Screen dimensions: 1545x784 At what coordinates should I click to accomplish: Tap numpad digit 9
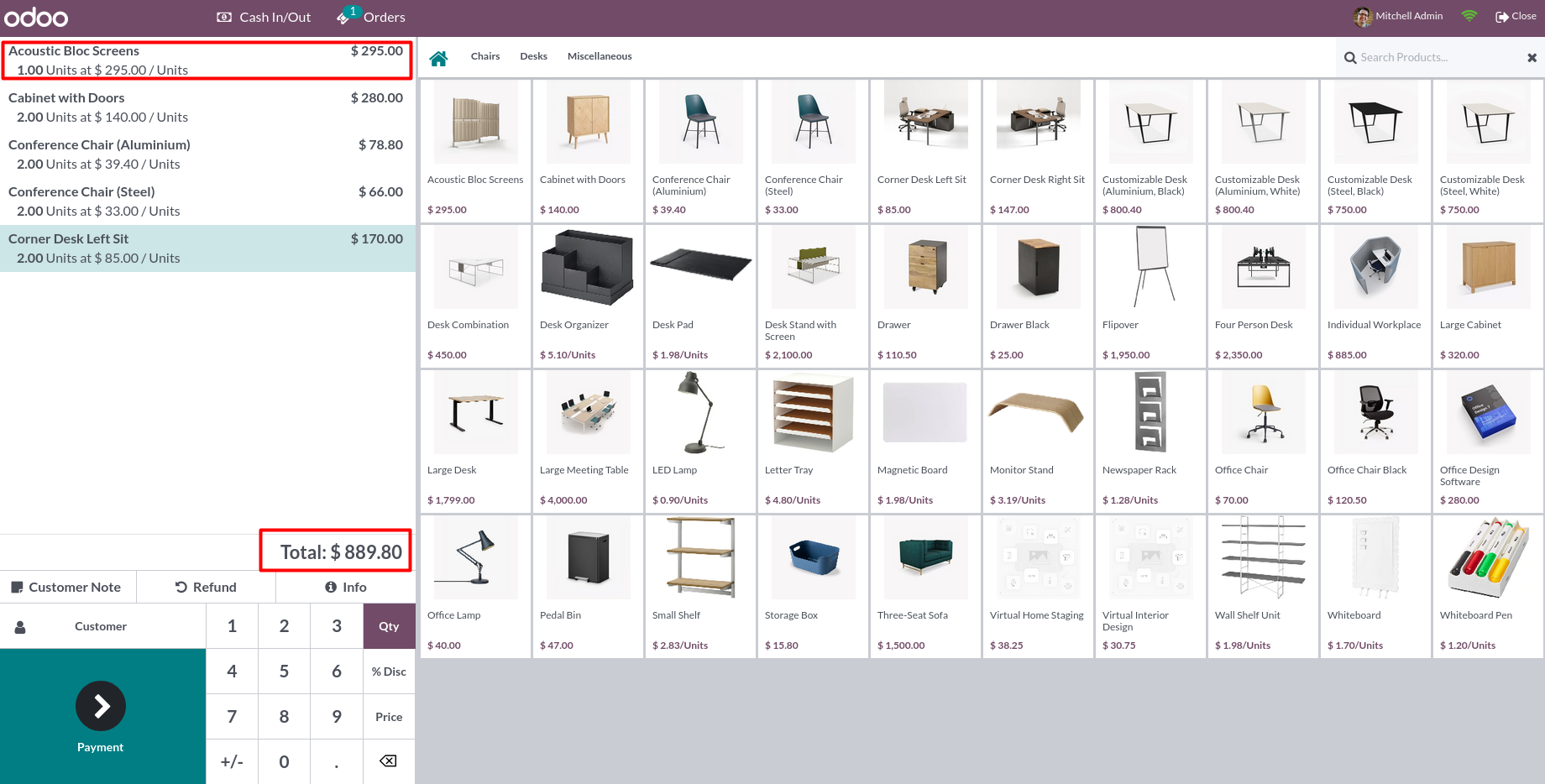point(337,717)
